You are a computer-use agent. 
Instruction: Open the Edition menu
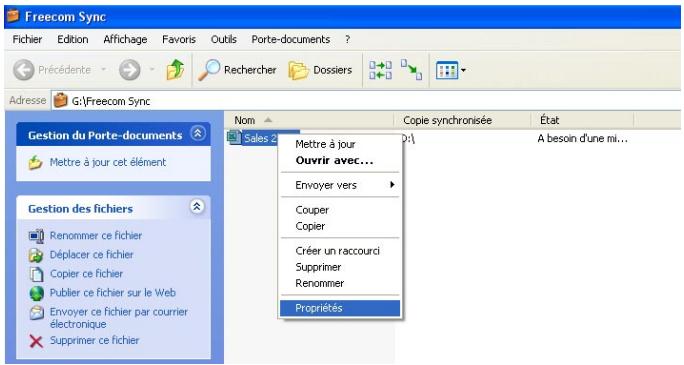(73, 39)
